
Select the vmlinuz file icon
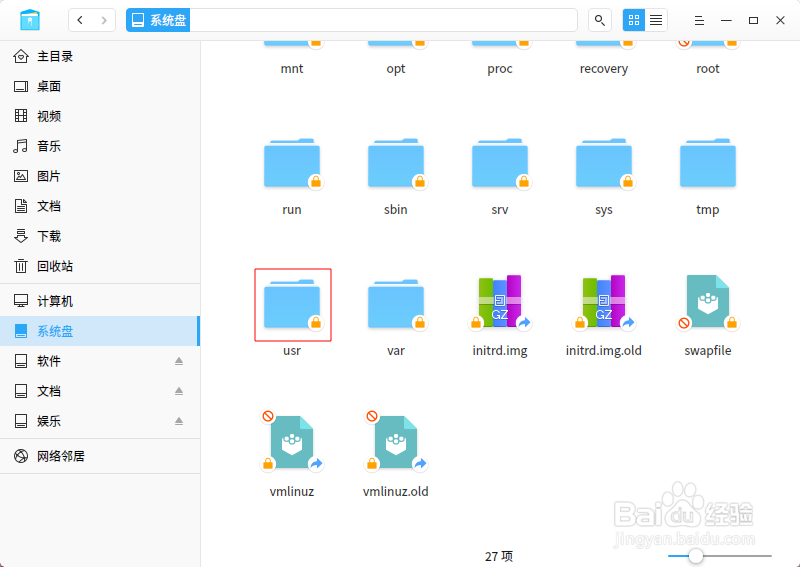(292, 442)
